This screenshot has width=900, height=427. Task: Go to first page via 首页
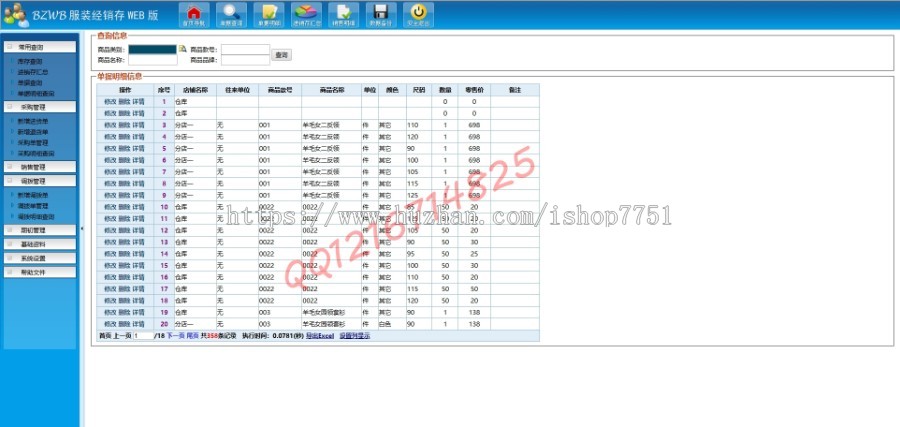(104, 336)
